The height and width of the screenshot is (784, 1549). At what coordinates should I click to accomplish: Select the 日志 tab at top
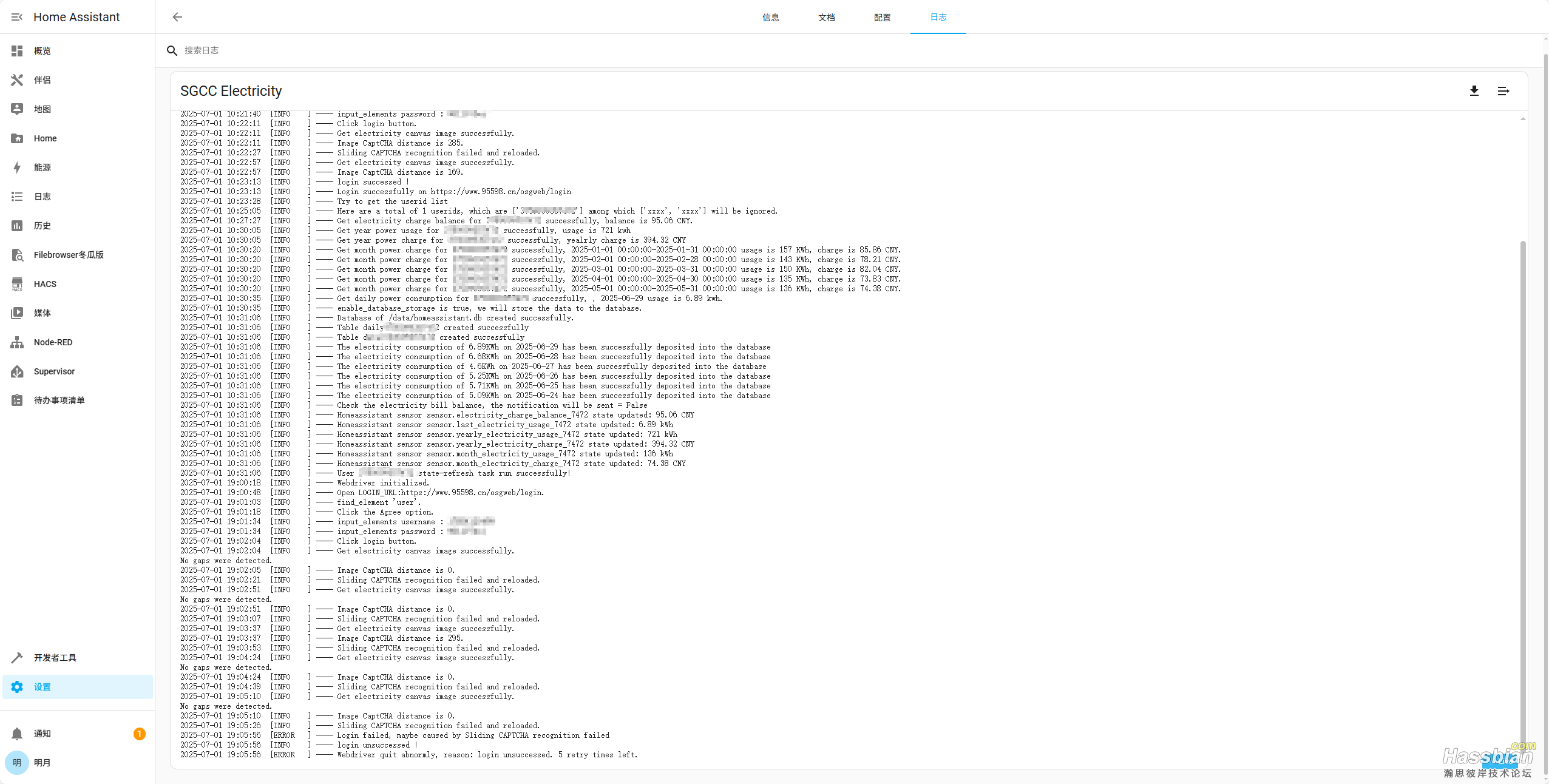938,17
